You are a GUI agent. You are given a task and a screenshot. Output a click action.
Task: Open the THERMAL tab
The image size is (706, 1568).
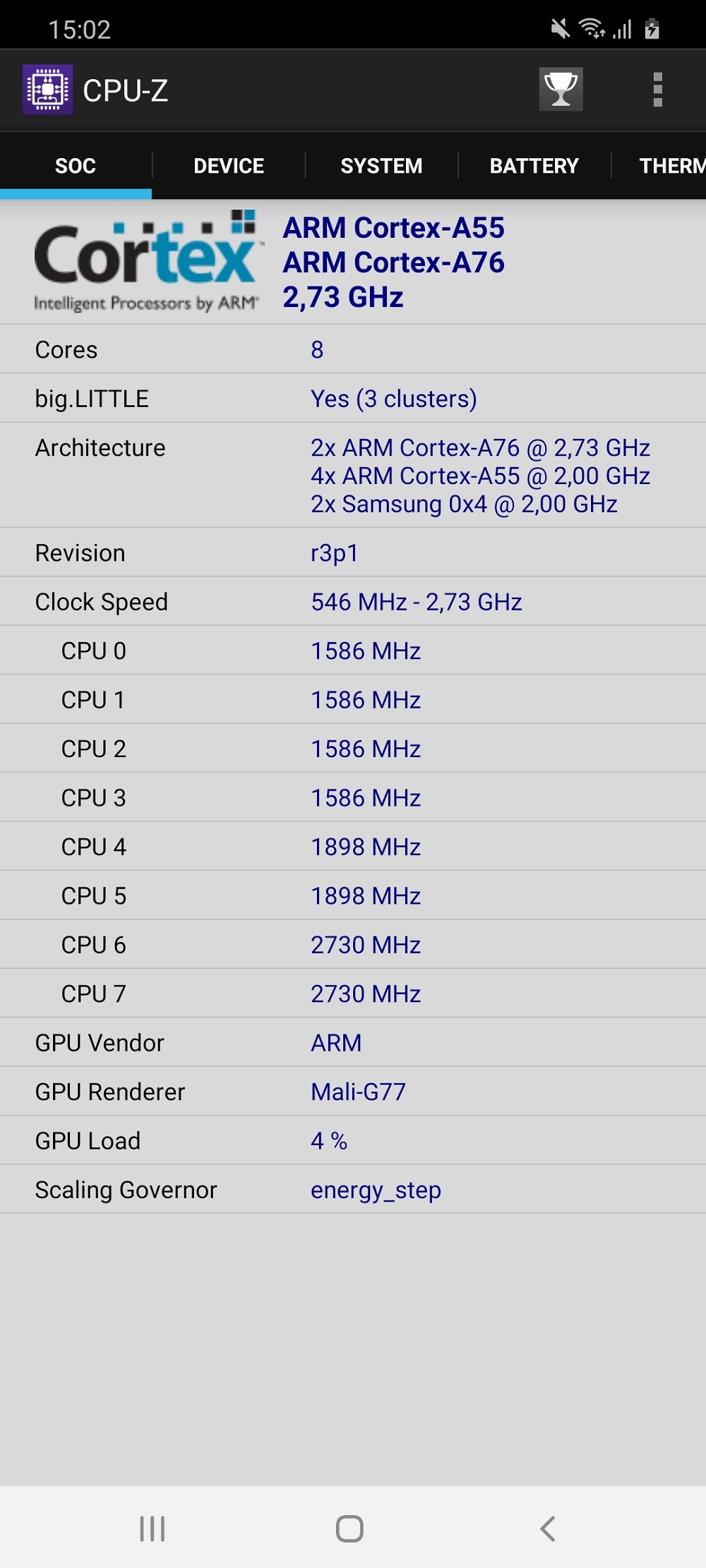[659, 166]
